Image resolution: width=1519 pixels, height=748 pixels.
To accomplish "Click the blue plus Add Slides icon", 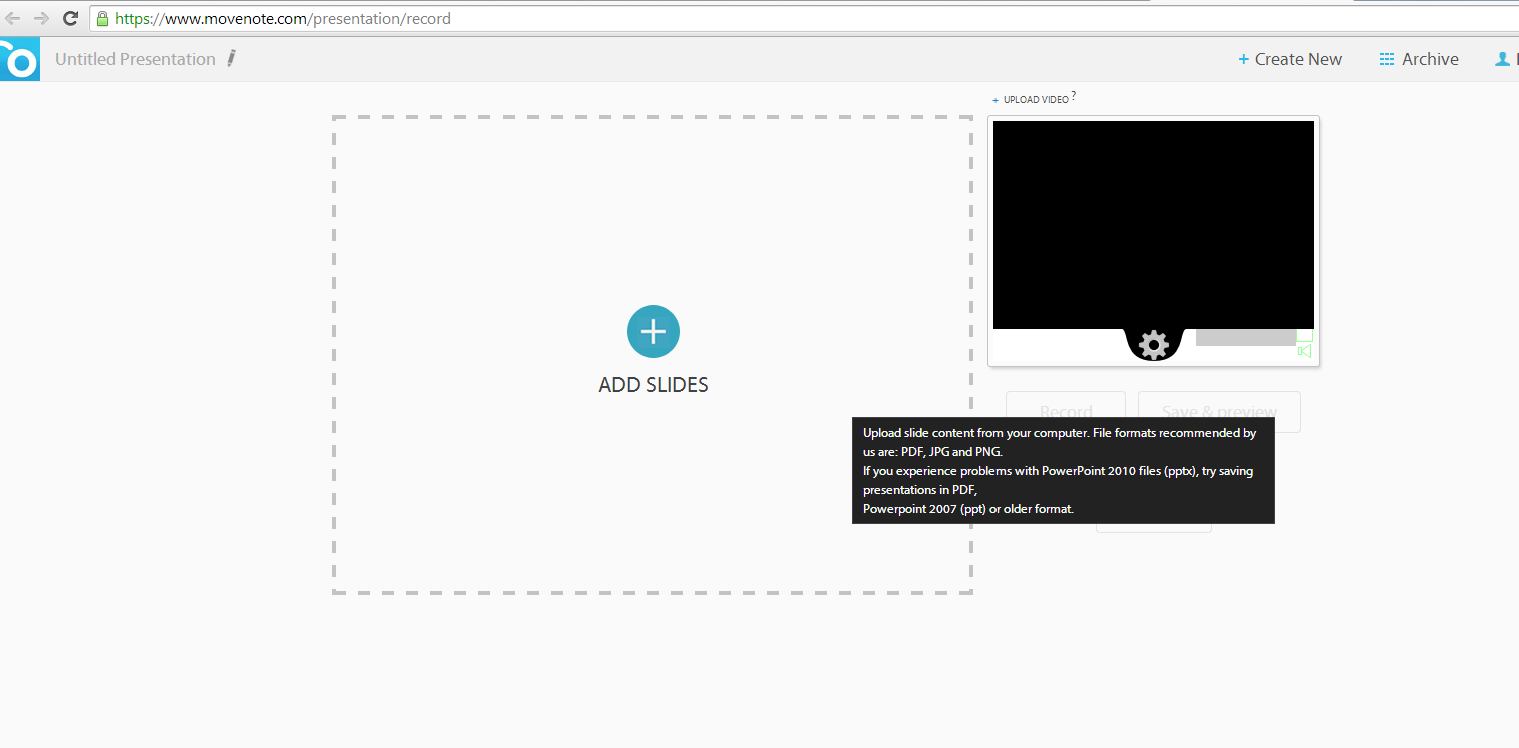I will point(653,331).
